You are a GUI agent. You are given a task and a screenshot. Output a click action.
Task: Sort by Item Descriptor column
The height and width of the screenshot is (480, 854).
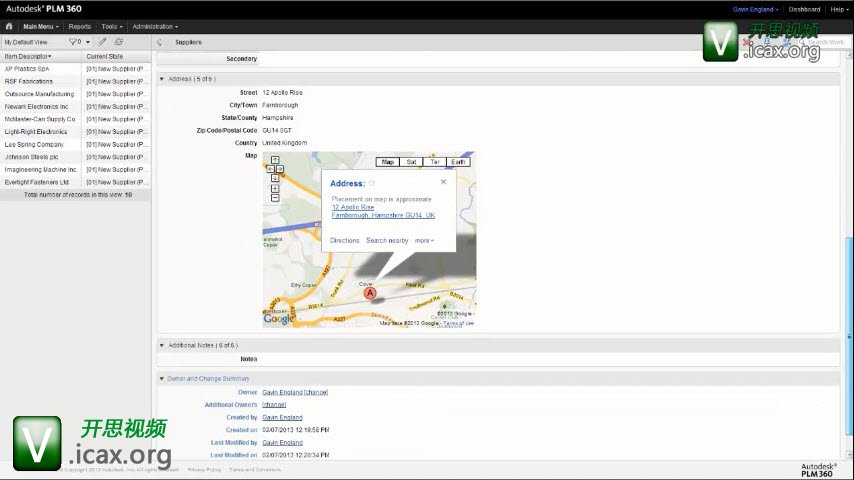tap(28, 56)
